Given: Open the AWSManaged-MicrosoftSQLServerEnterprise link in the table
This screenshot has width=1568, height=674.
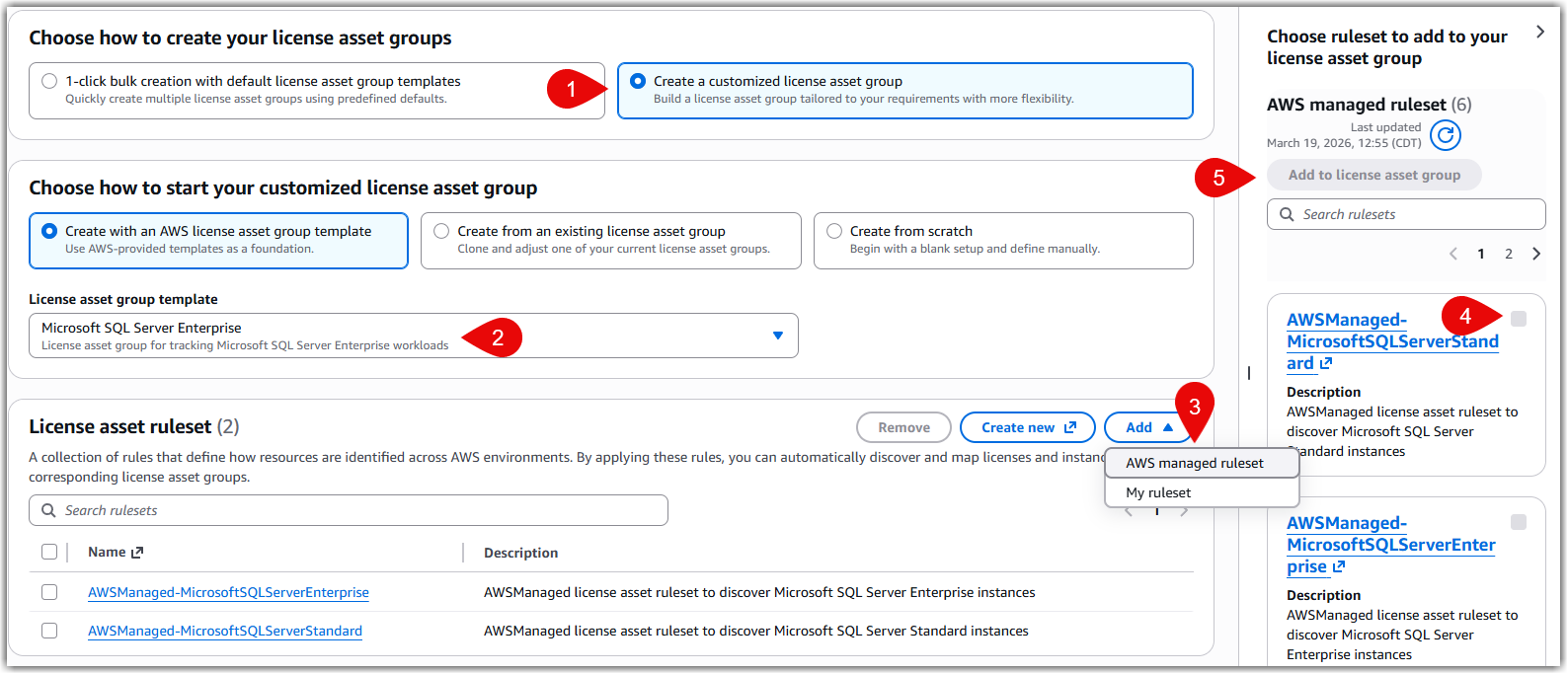Looking at the screenshot, I should point(228,592).
